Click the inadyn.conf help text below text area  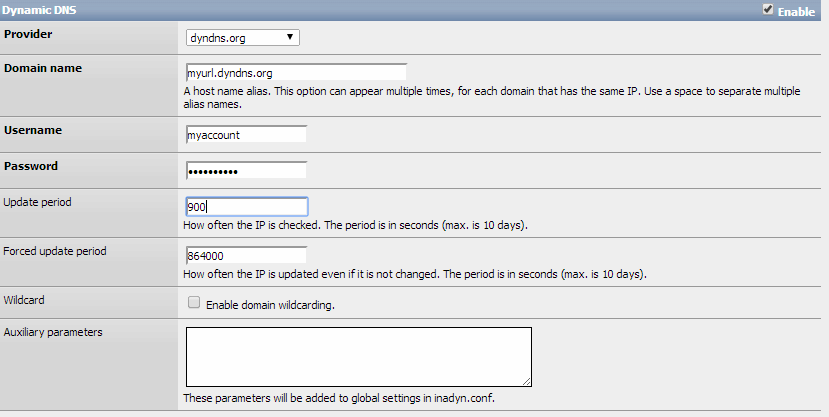(339, 399)
